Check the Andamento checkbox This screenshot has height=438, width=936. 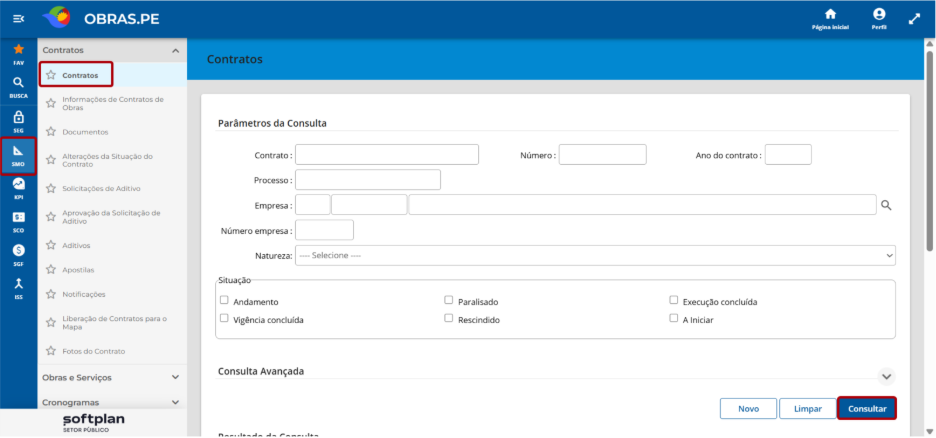tap(224, 300)
